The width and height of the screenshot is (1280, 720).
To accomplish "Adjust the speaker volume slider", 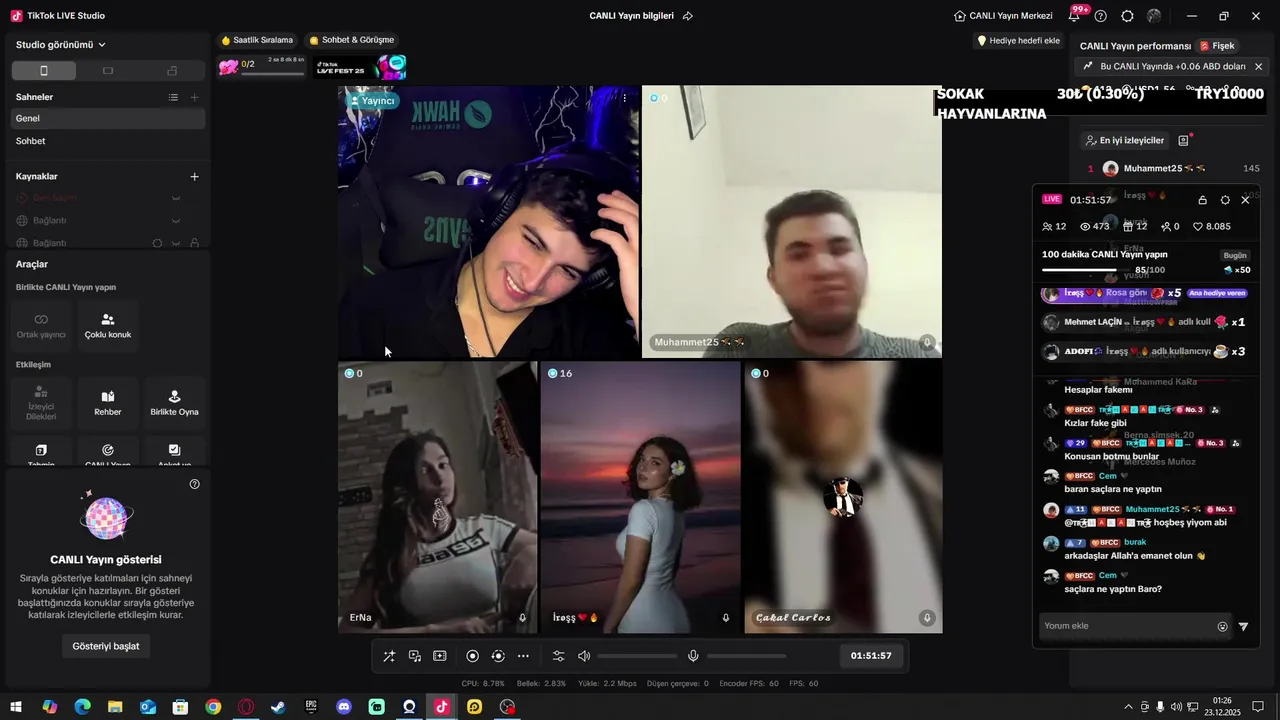I will 638,656.
